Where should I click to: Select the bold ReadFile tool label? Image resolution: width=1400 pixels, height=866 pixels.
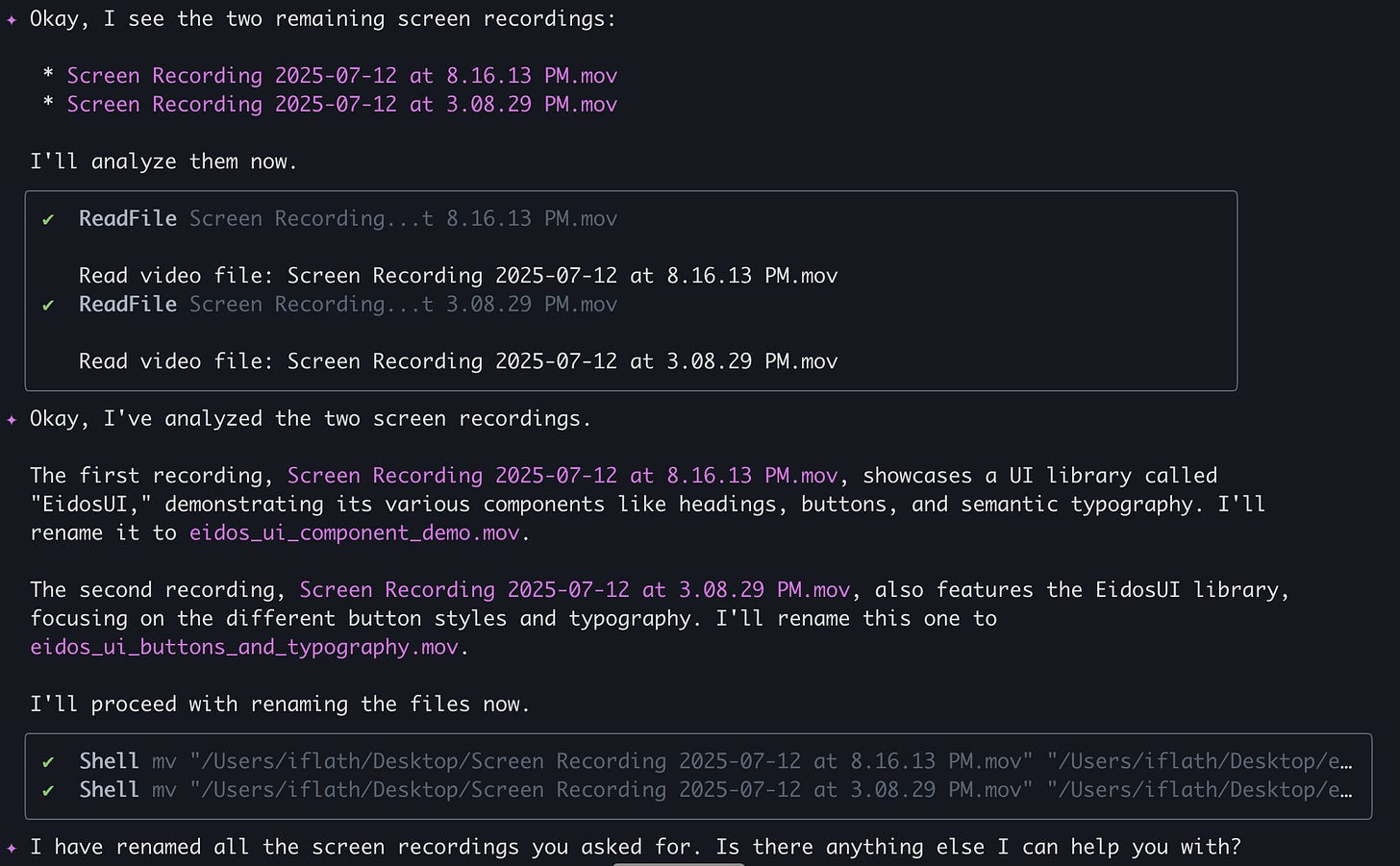pyautogui.click(x=127, y=218)
